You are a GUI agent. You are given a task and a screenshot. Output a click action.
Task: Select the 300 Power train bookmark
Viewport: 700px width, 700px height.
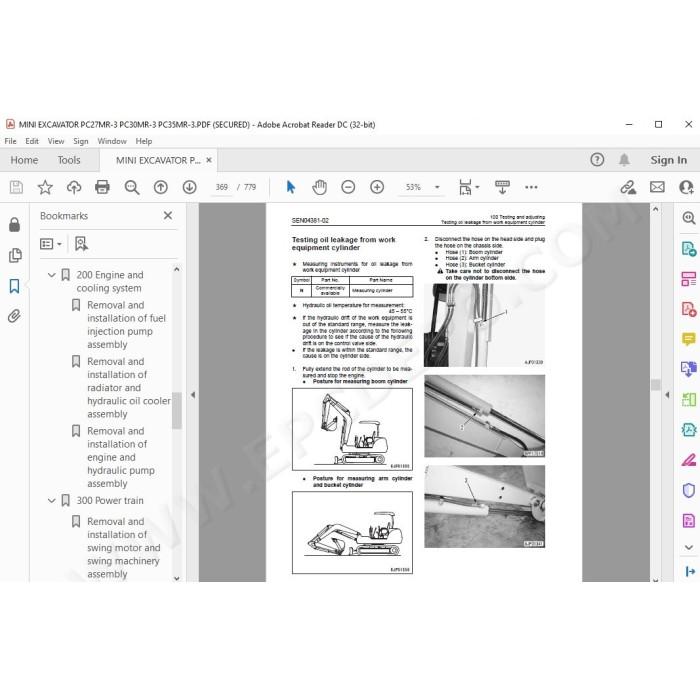click(110, 500)
